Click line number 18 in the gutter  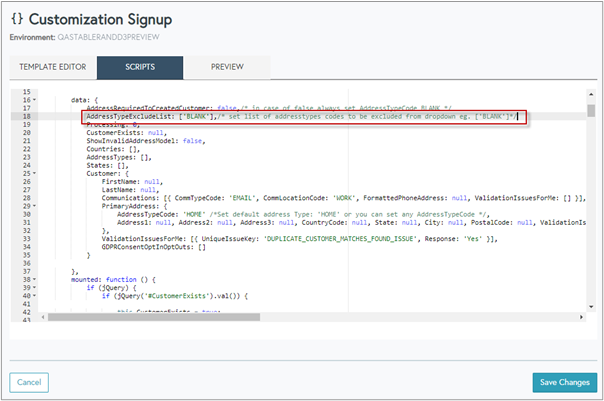click(x=26, y=116)
